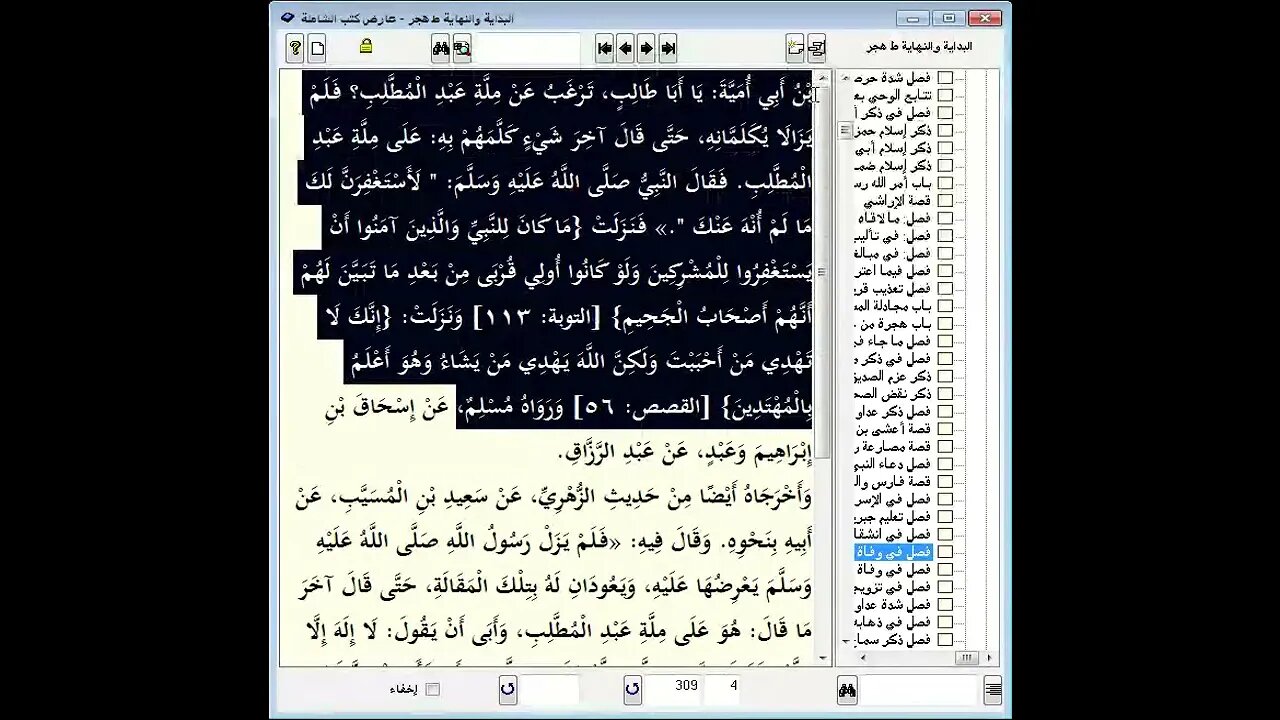Click the tree structure toolbar icon
This screenshot has width=1280, height=720.
817,47
